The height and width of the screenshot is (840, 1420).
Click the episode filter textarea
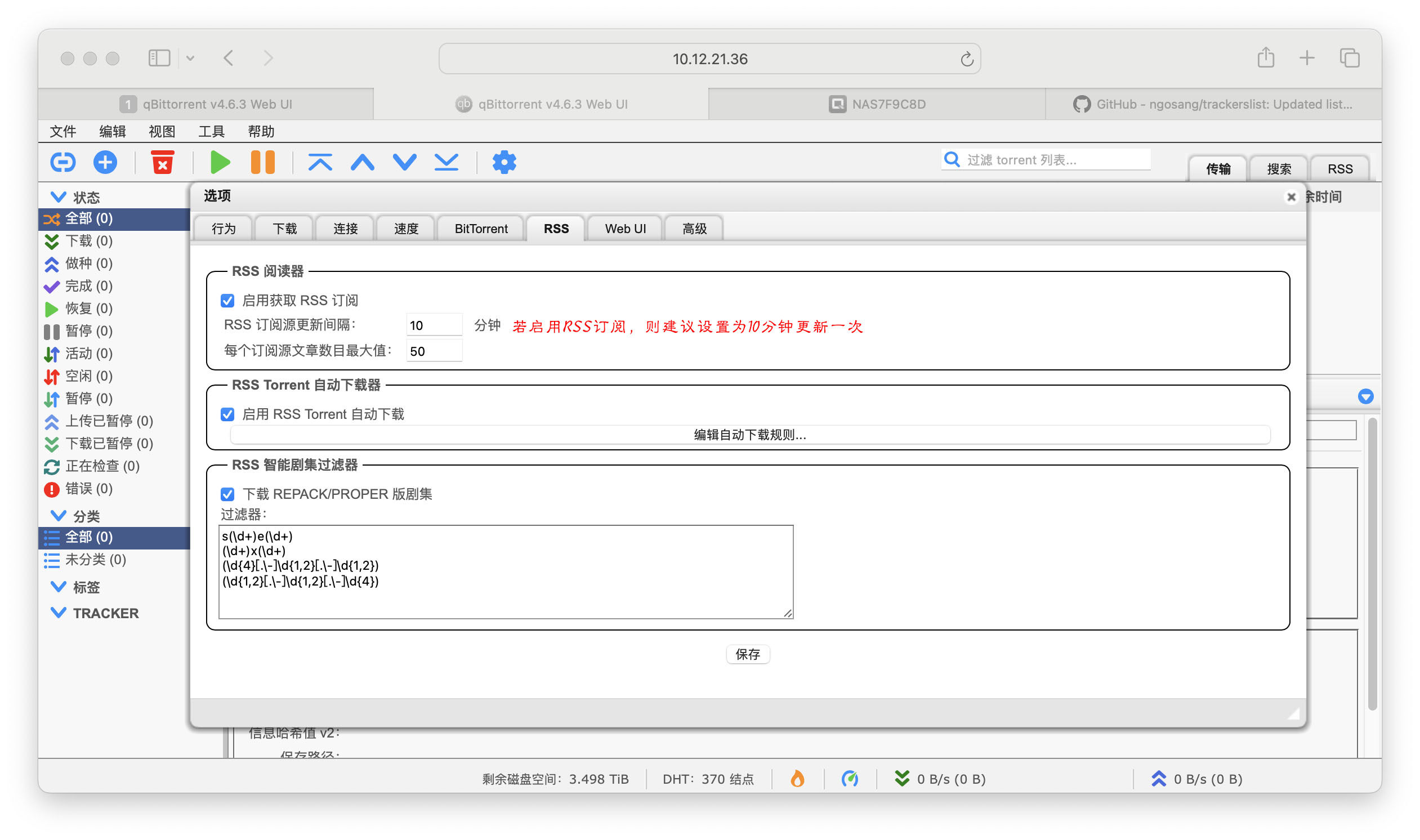click(x=506, y=571)
